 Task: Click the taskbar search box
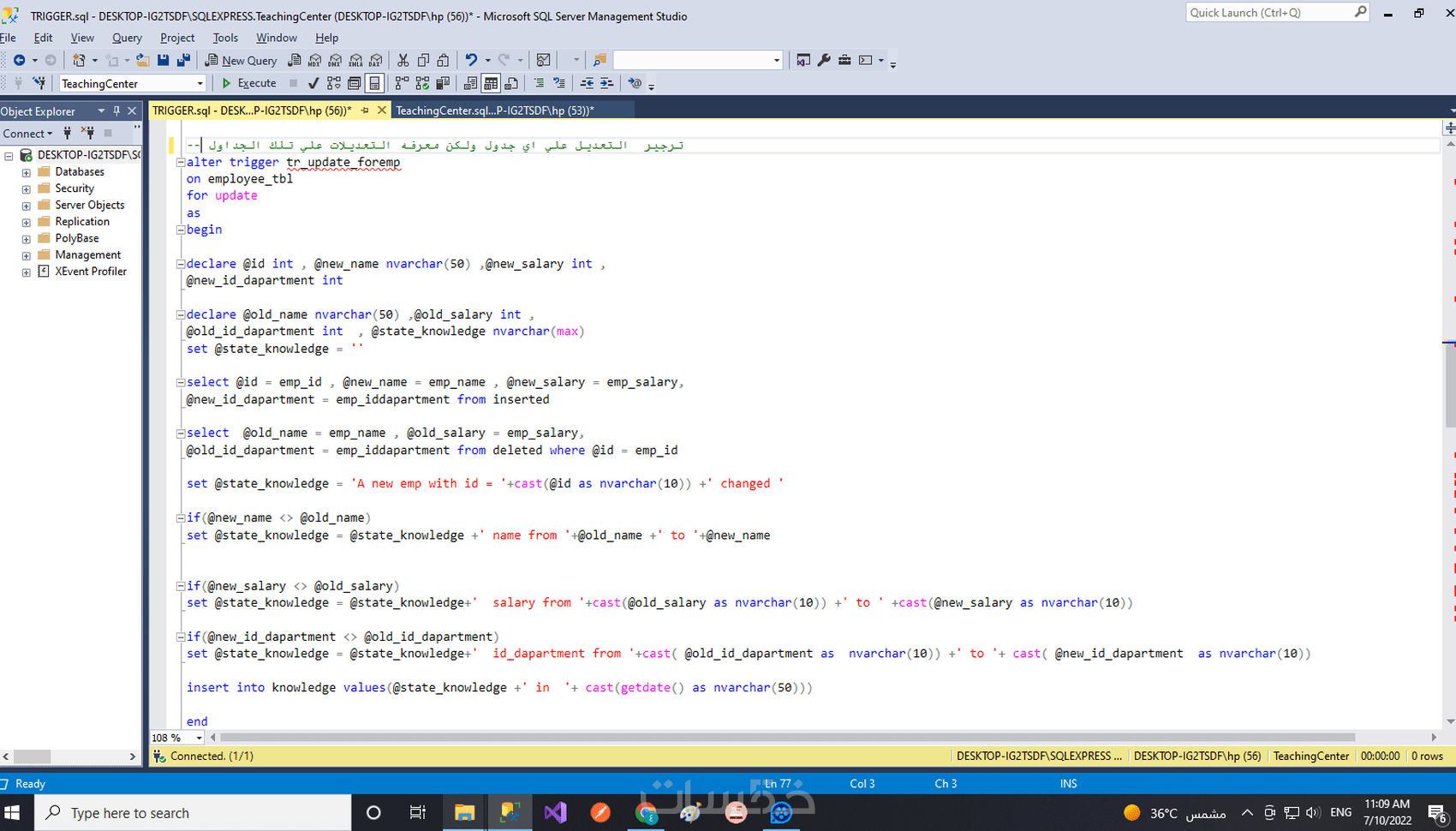coord(193,813)
